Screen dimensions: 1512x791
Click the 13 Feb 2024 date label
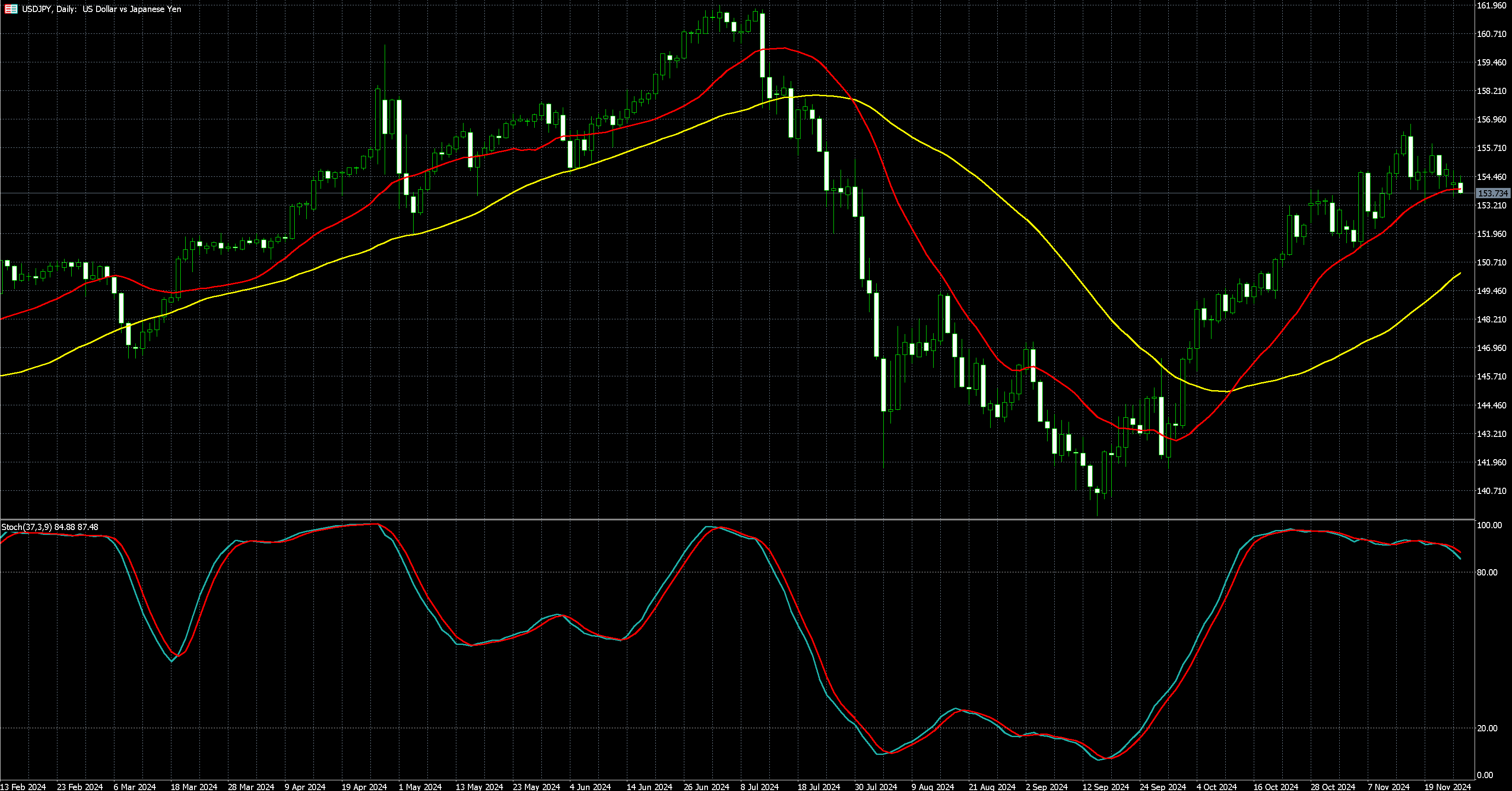[23, 786]
